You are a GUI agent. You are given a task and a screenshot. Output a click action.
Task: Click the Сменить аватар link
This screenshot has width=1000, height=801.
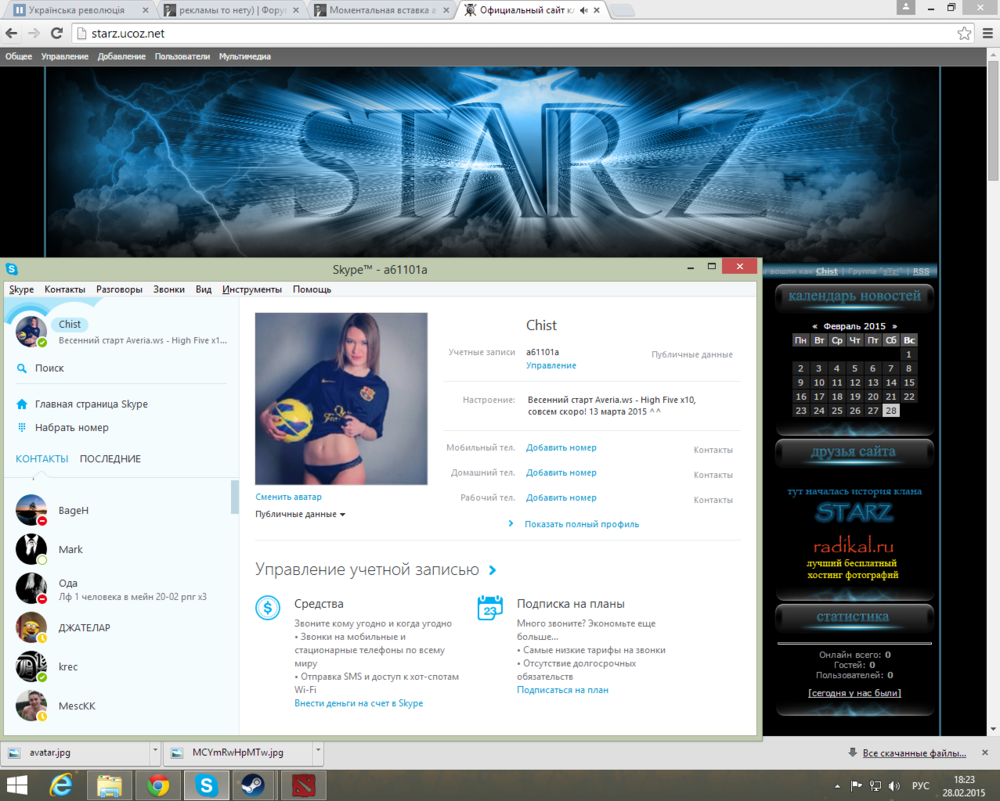[288, 496]
